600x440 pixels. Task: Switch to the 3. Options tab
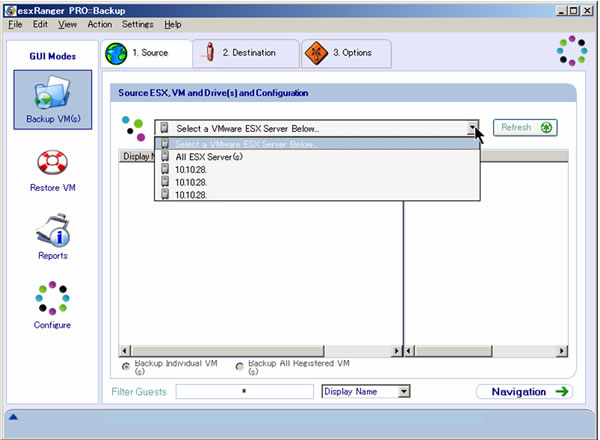(346, 54)
